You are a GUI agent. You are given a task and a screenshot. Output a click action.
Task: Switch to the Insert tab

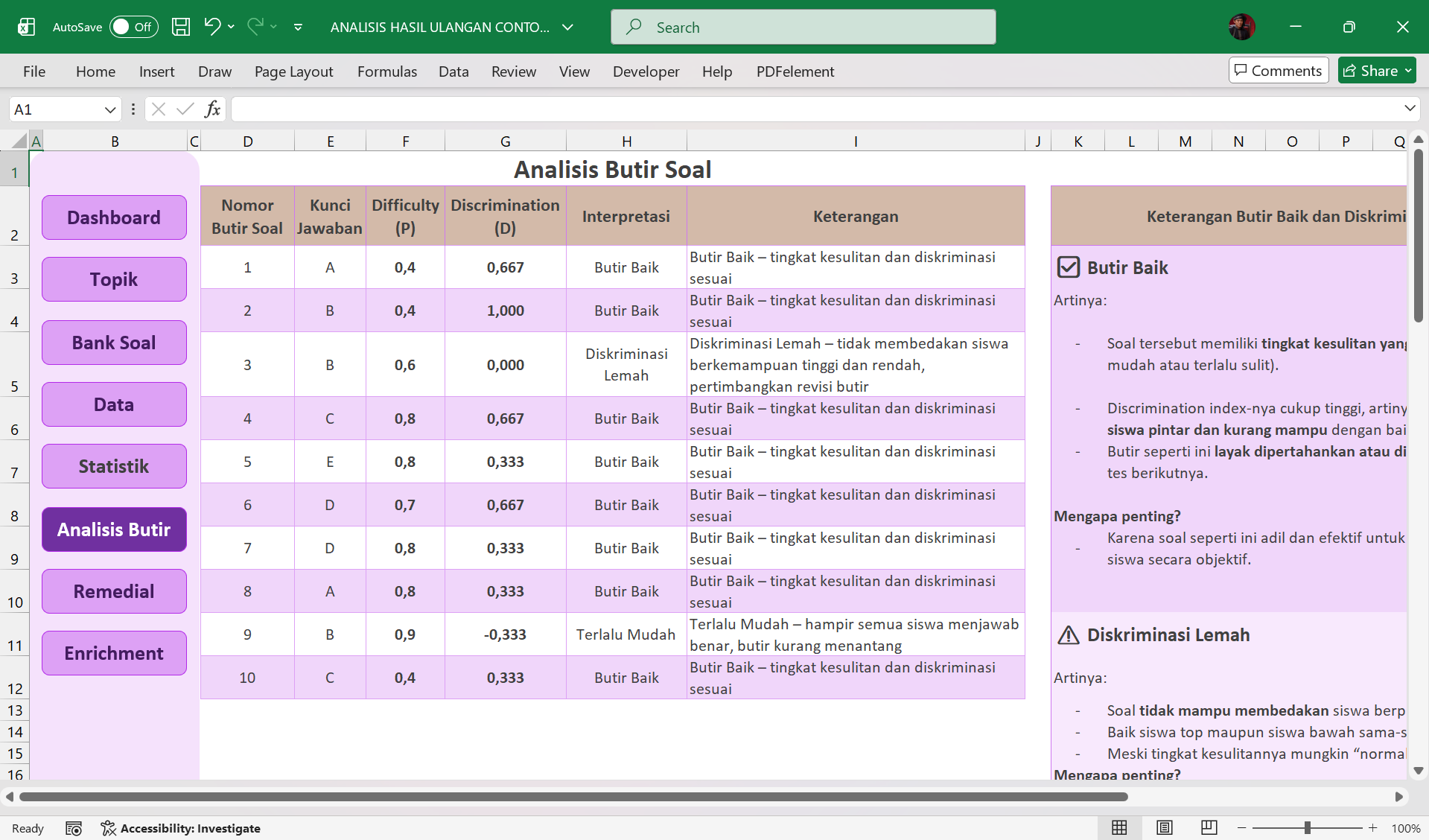click(156, 71)
